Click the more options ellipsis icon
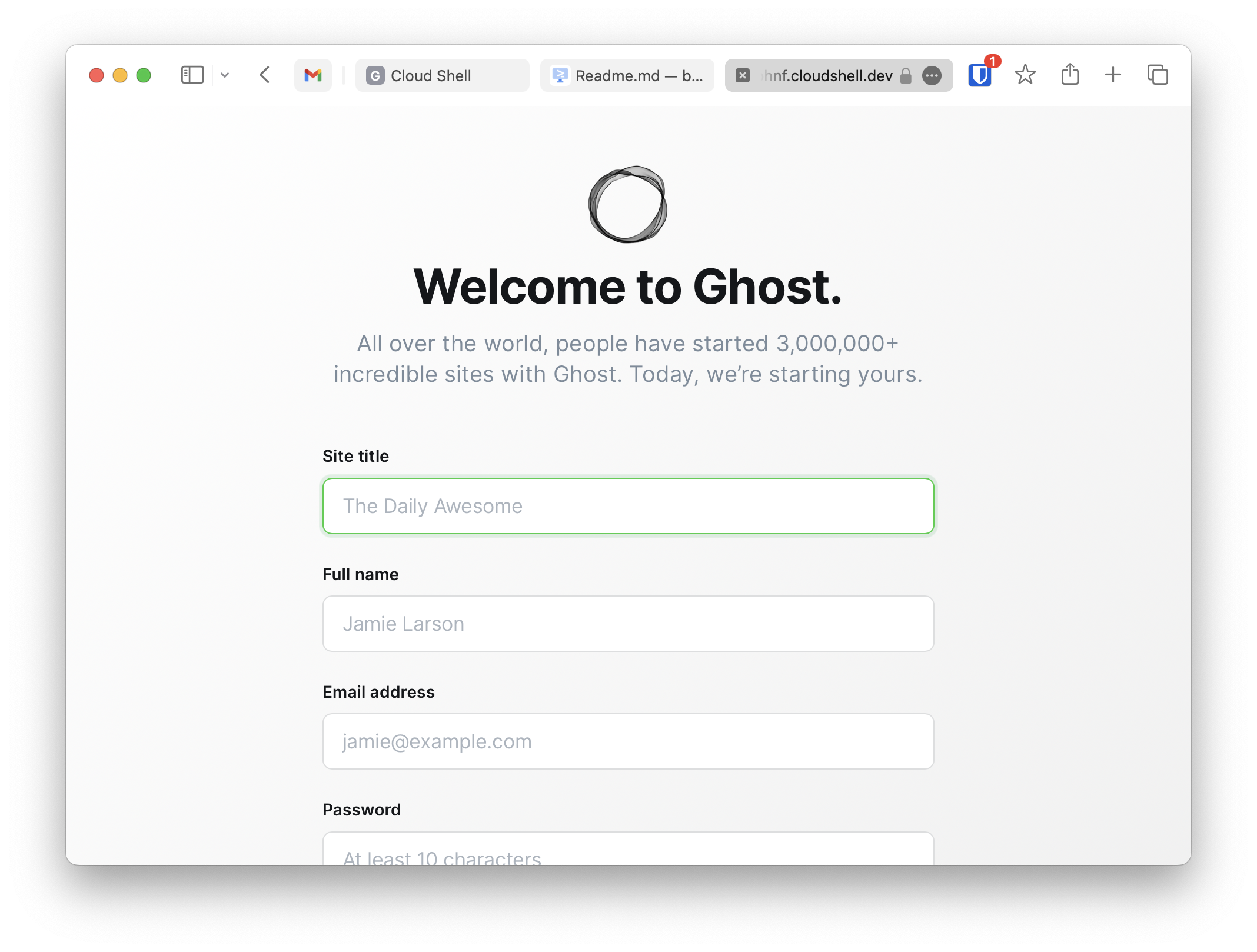This screenshot has height=952, width=1257. pos(931,75)
